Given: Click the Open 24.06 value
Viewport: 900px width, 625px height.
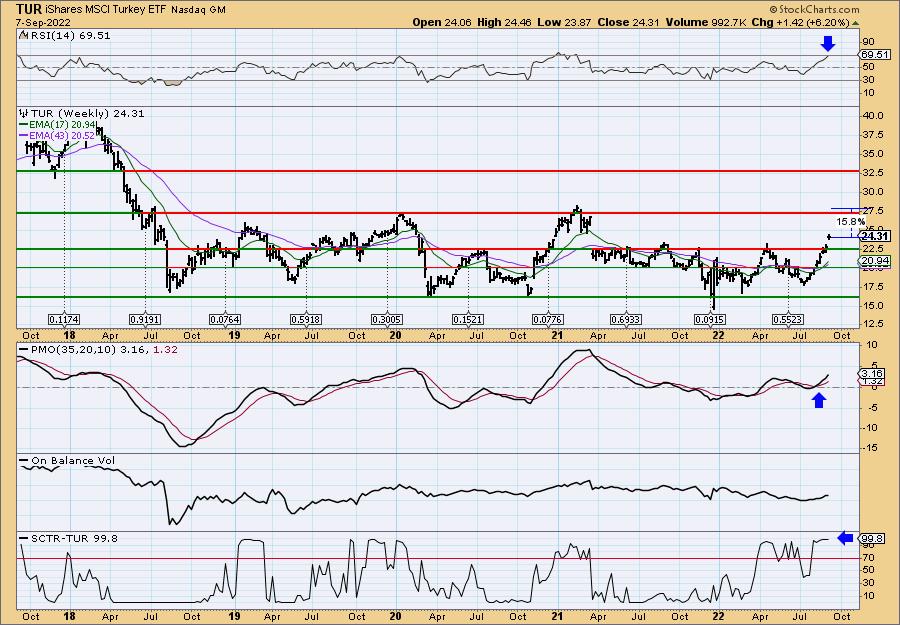Looking at the screenshot, I should point(443,22).
